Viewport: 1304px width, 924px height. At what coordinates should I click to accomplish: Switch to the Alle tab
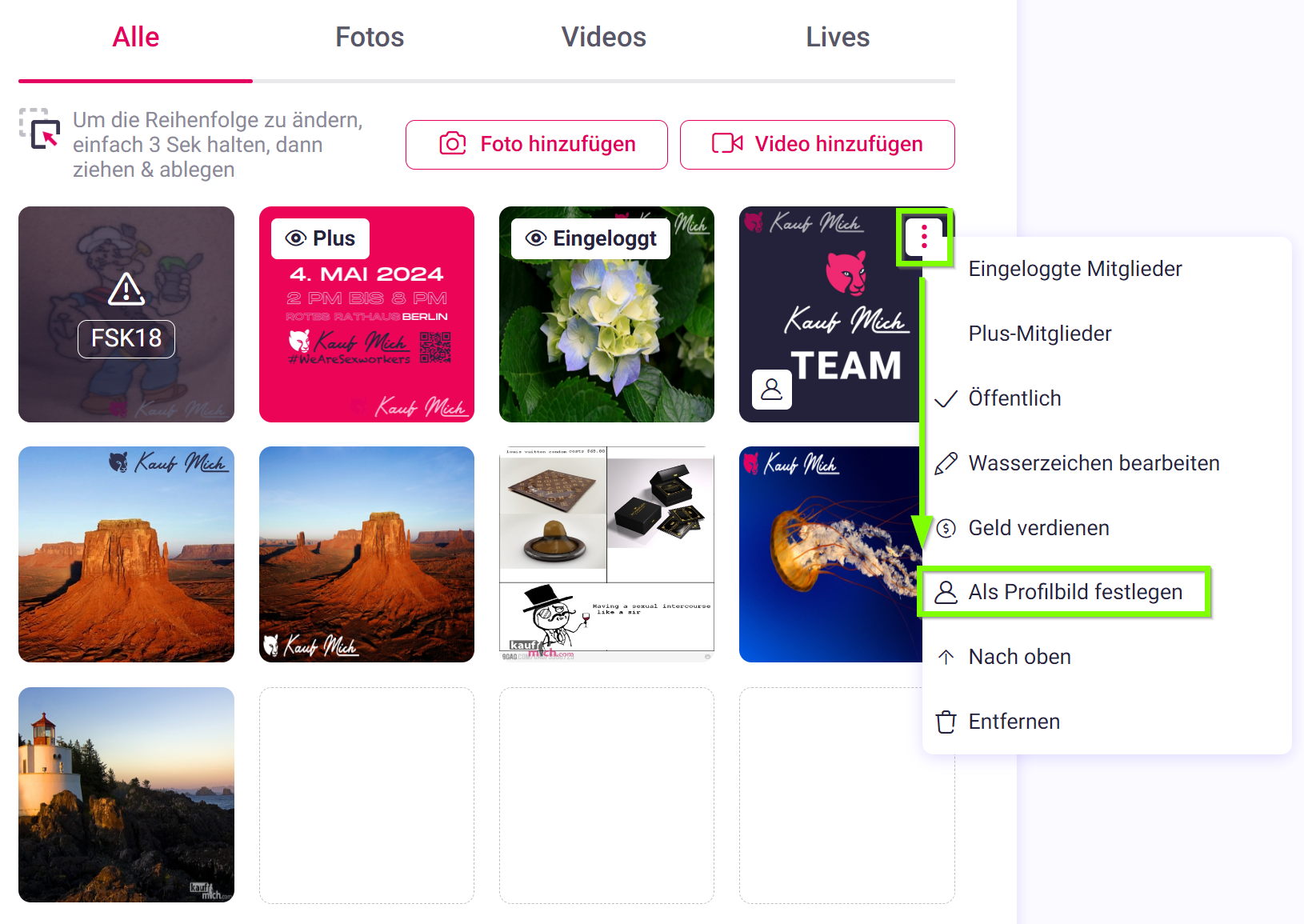coord(135,38)
